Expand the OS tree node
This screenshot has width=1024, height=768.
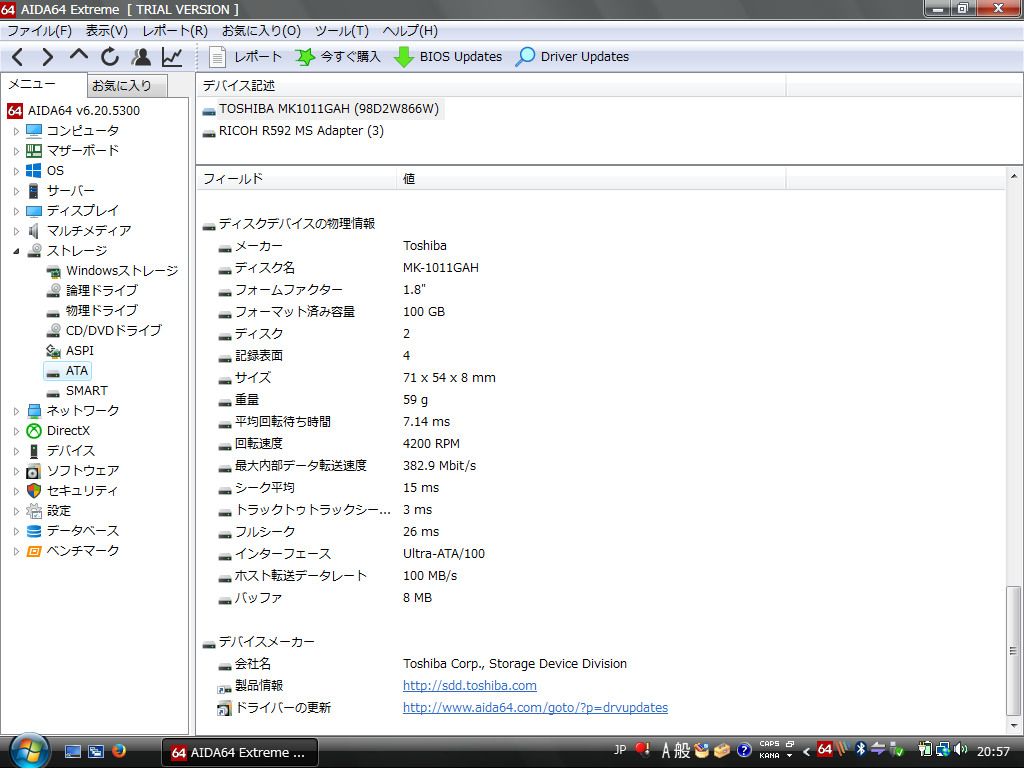tap(16, 171)
